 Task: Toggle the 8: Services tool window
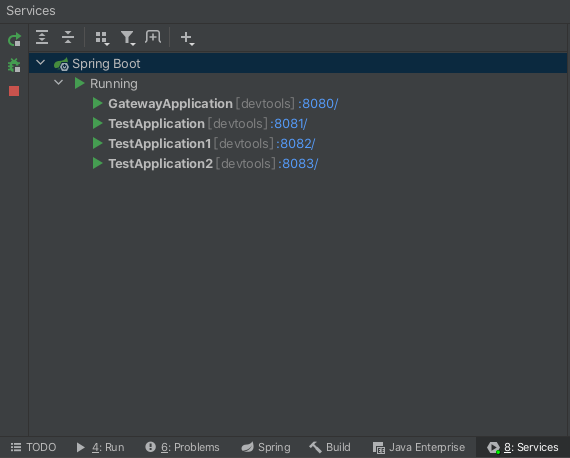(x=522, y=447)
